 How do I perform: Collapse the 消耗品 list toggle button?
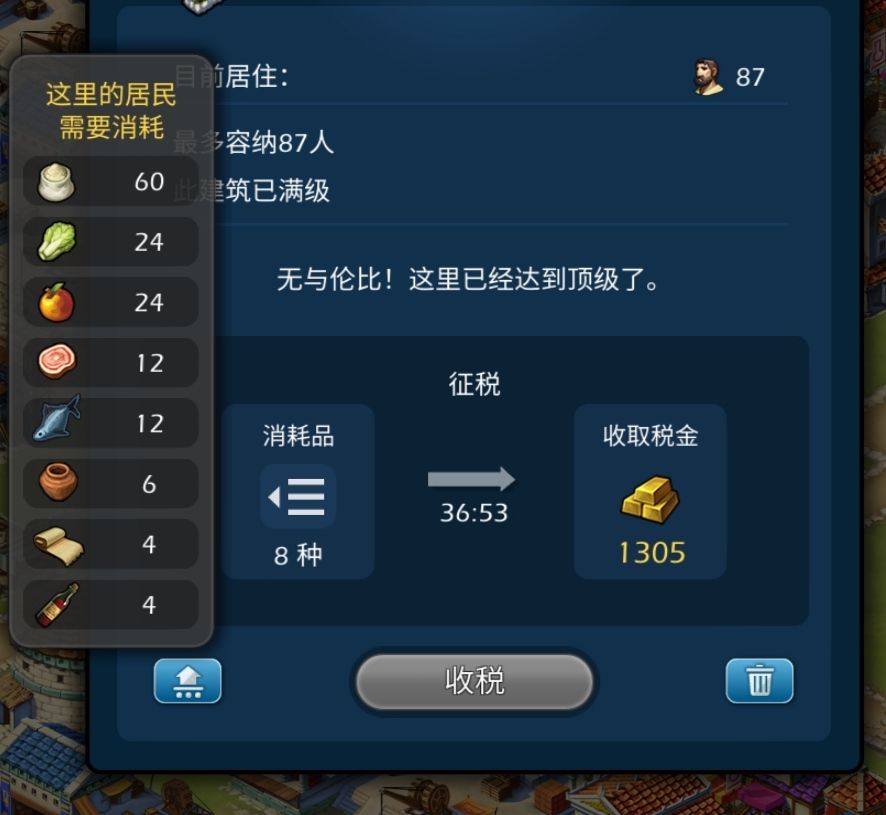point(298,497)
